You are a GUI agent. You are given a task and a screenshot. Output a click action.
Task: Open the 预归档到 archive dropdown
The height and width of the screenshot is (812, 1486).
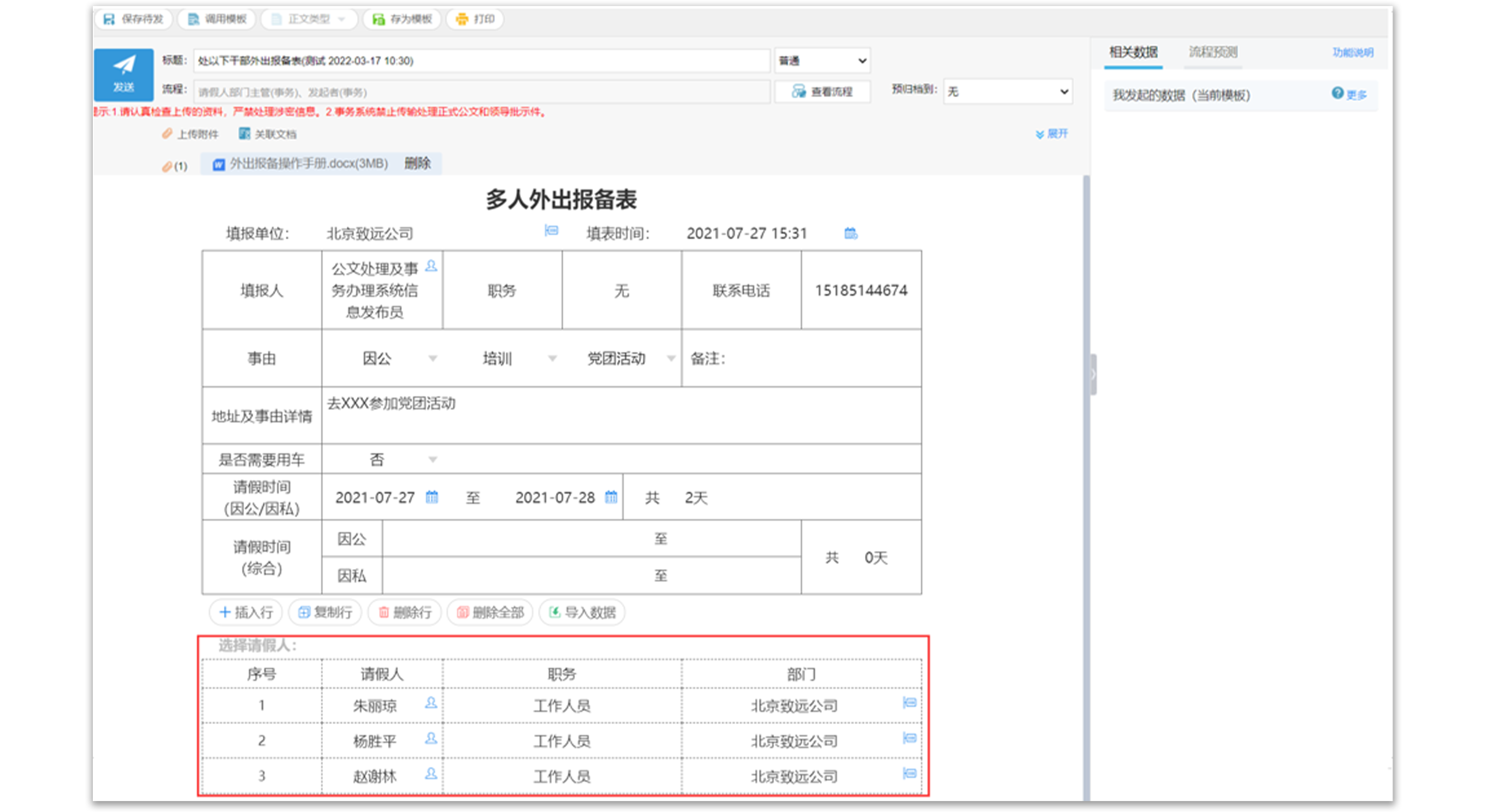coord(1008,92)
